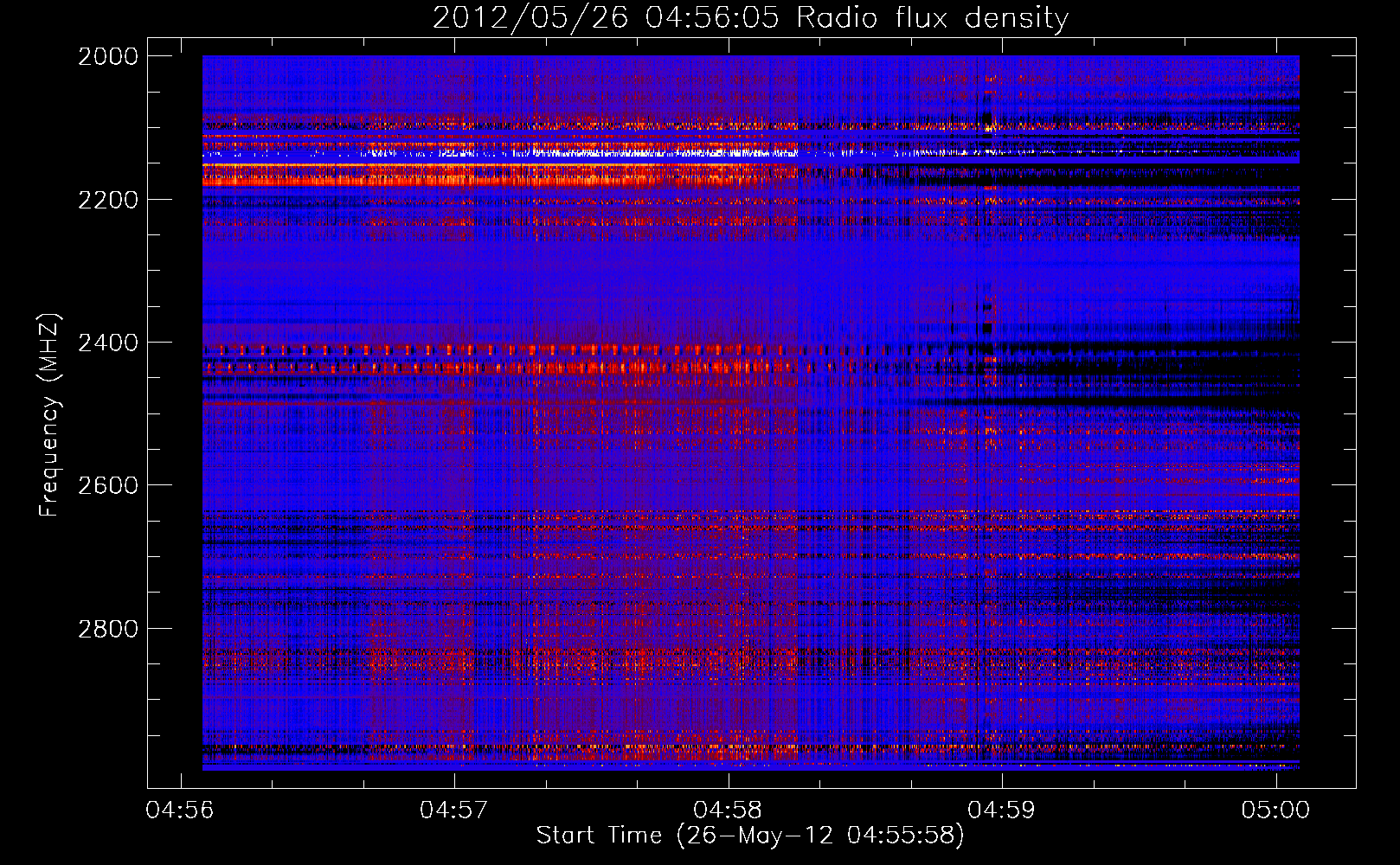1400x865 pixels.
Task: Select the '2600' frequency axis label
Action: [x=108, y=485]
